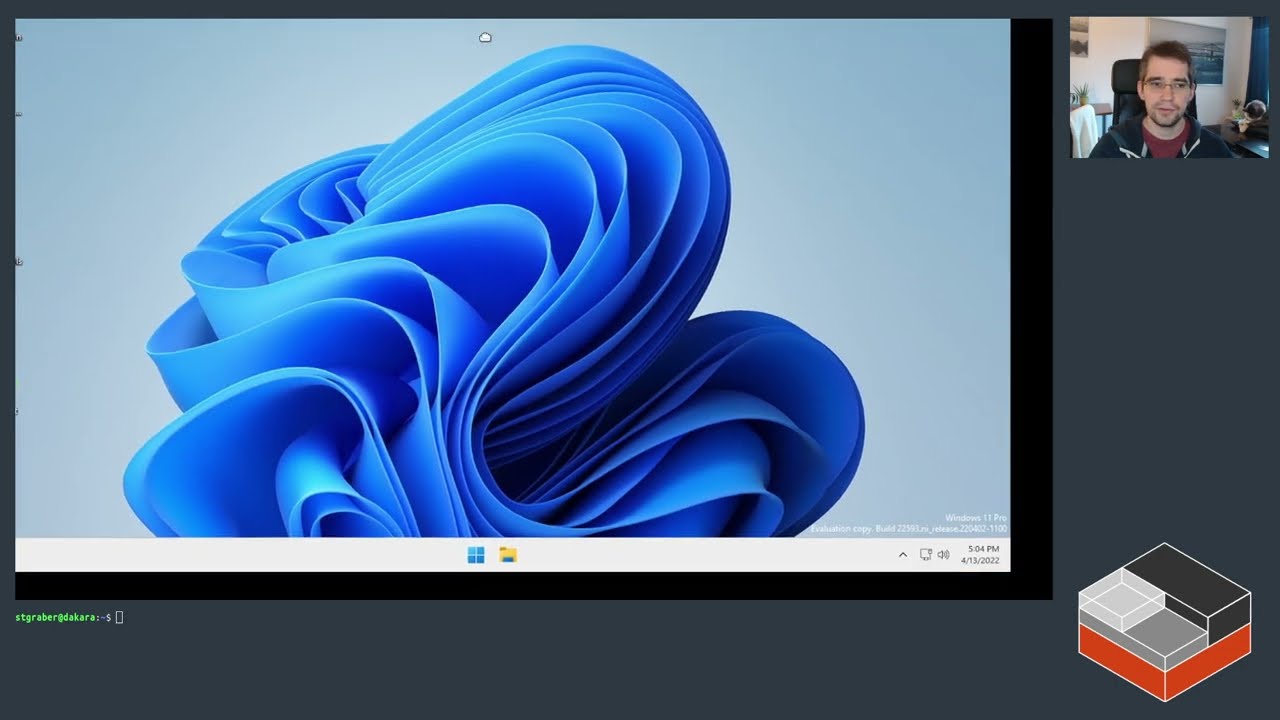The width and height of the screenshot is (1280, 720).
Task: Click the blue bloom desktop wallpaper
Action: tap(500, 300)
